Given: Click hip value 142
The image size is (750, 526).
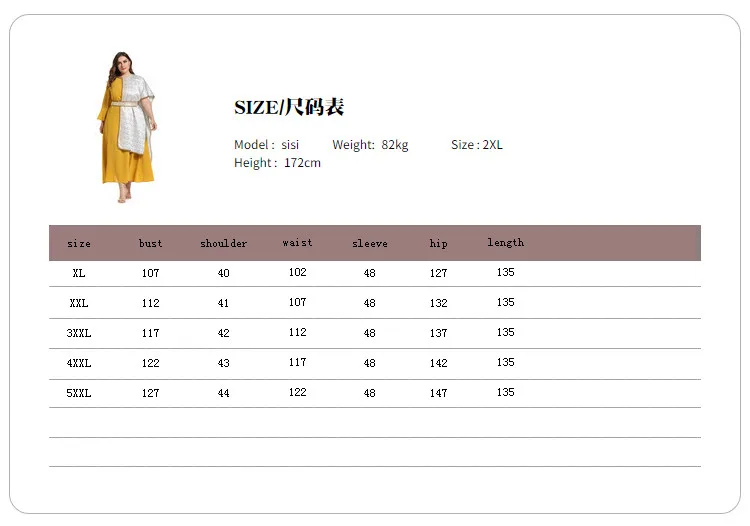Looking at the screenshot, I should [x=439, y=363].
